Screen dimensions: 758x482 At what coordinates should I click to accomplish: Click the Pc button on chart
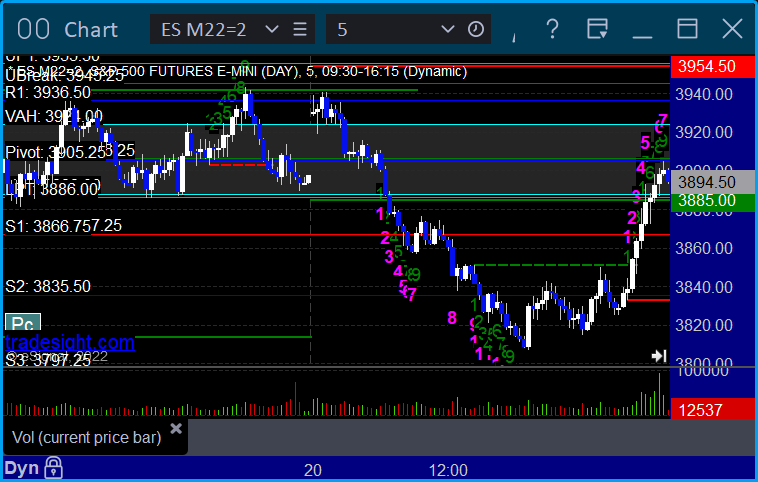(x=23, y=322)
